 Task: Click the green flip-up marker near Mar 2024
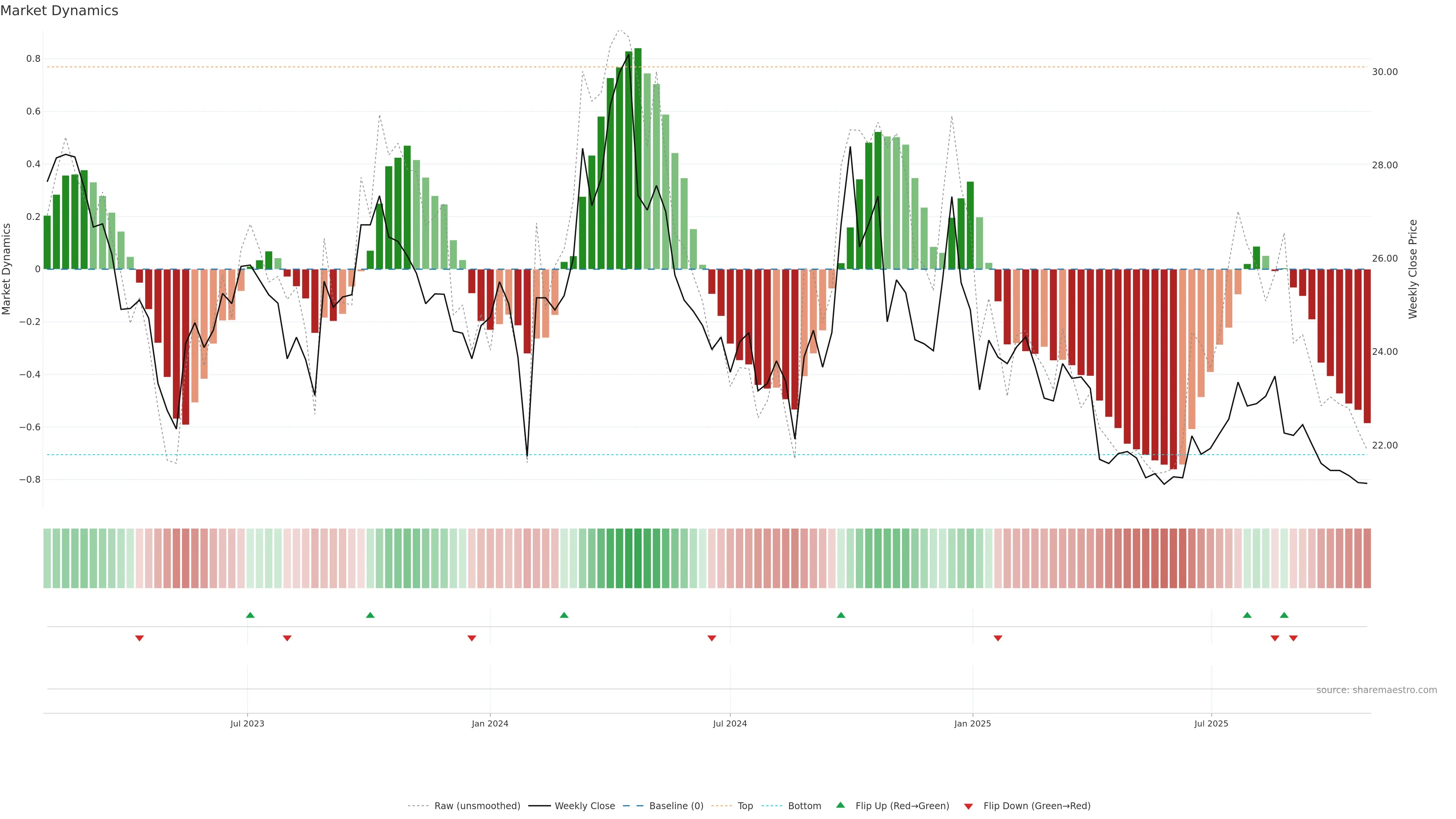[564, 615]
